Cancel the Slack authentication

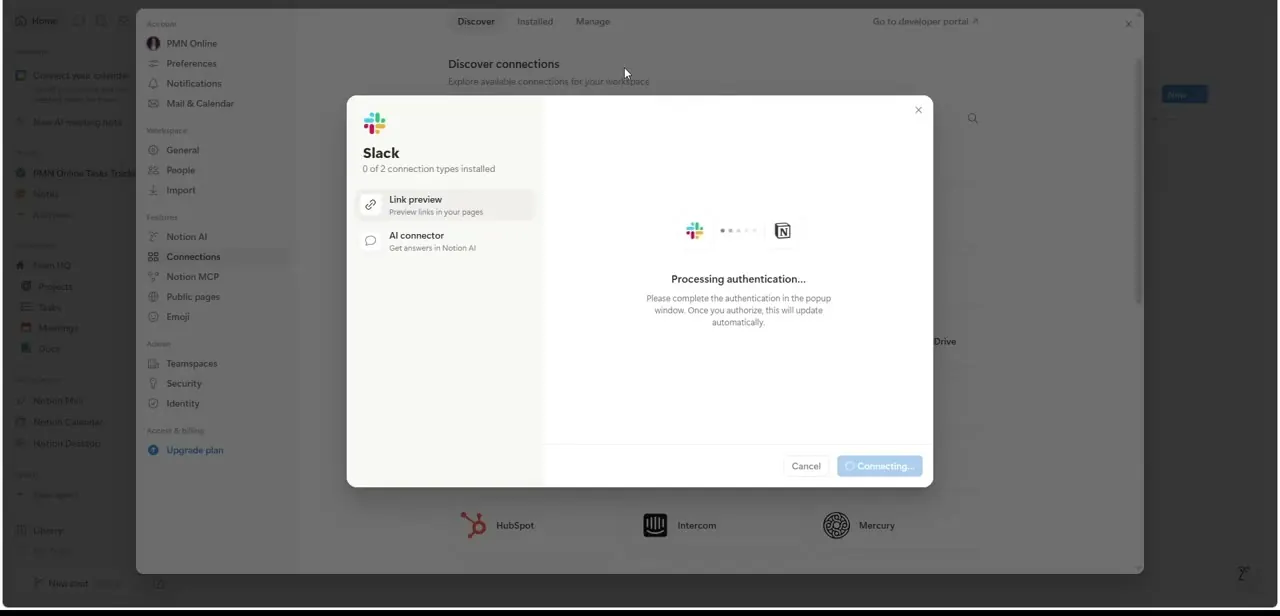(806, 466)
